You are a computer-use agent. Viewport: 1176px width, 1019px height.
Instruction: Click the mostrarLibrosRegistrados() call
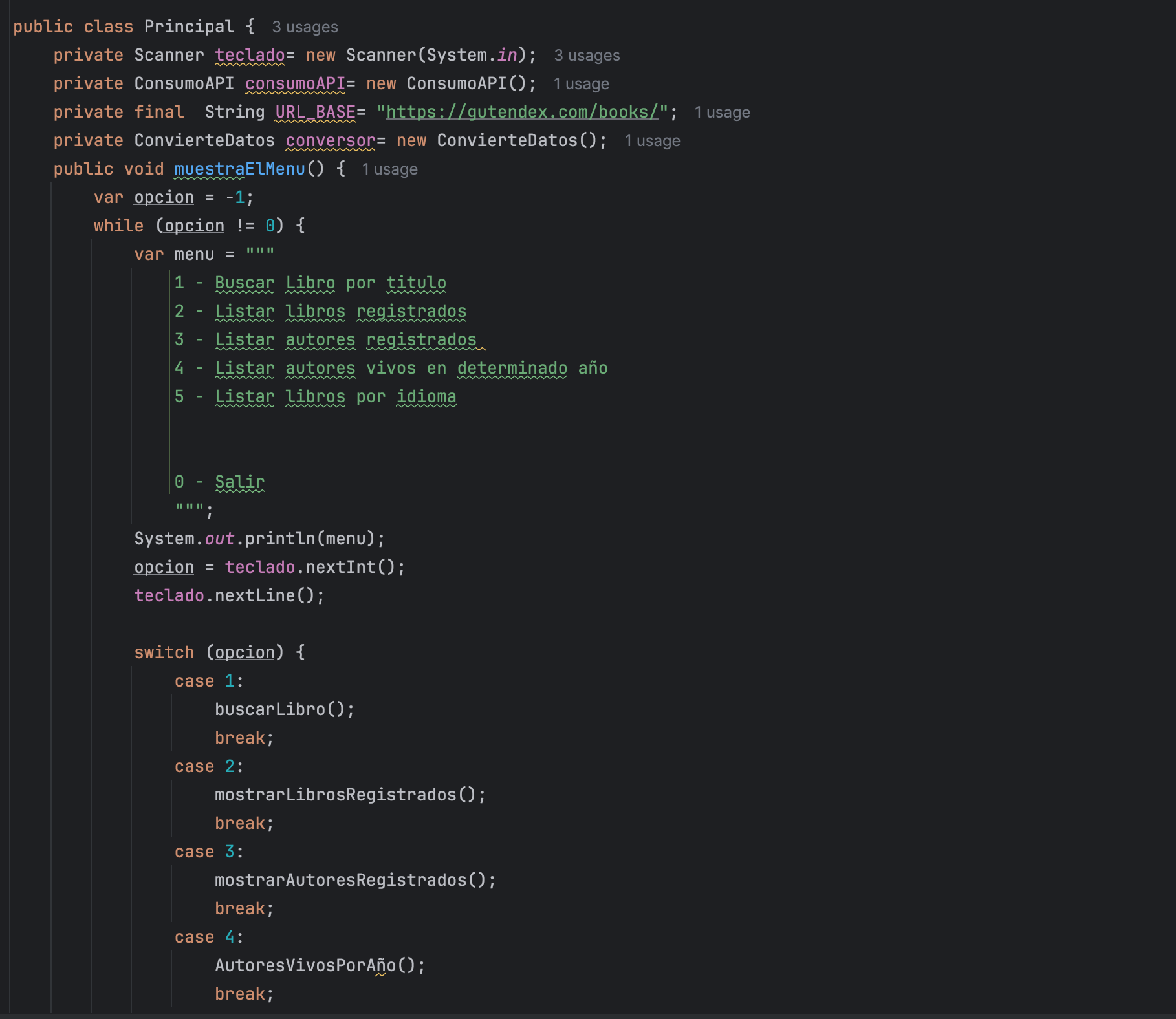tap(350, 795)
